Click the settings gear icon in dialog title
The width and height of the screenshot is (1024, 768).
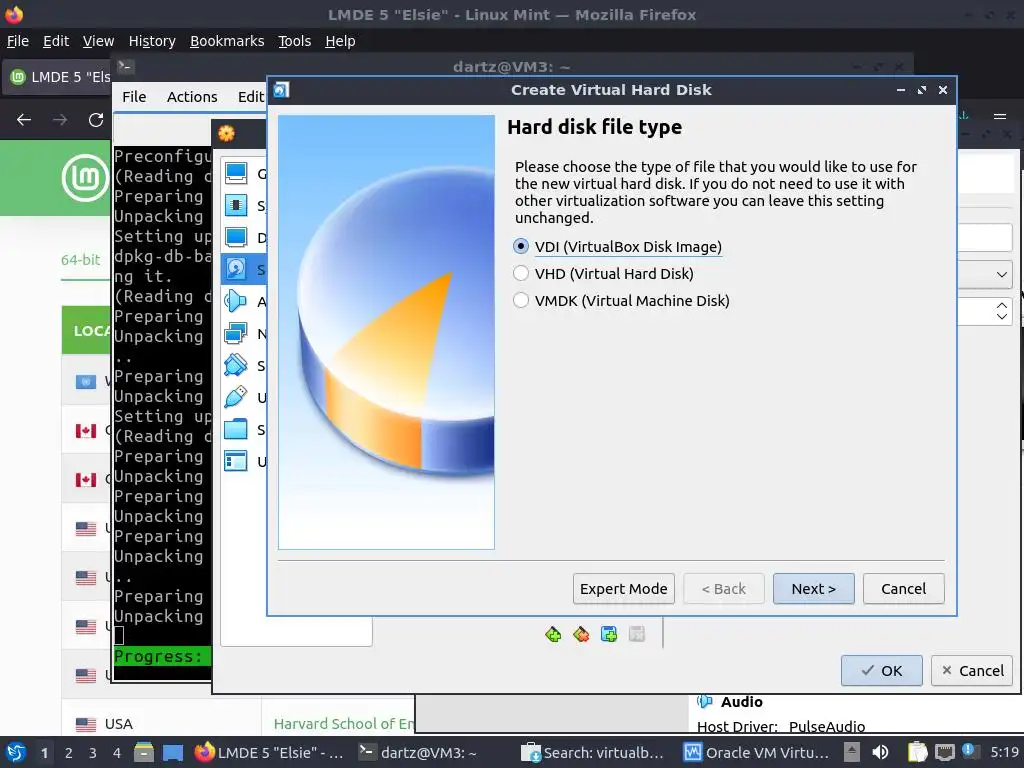(227, 133)
